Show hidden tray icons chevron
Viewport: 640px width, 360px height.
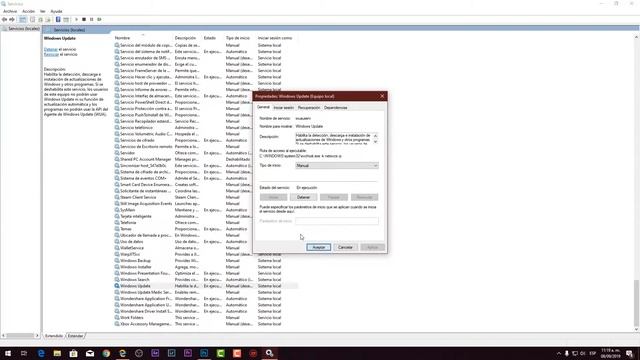(x=558, y=353)
